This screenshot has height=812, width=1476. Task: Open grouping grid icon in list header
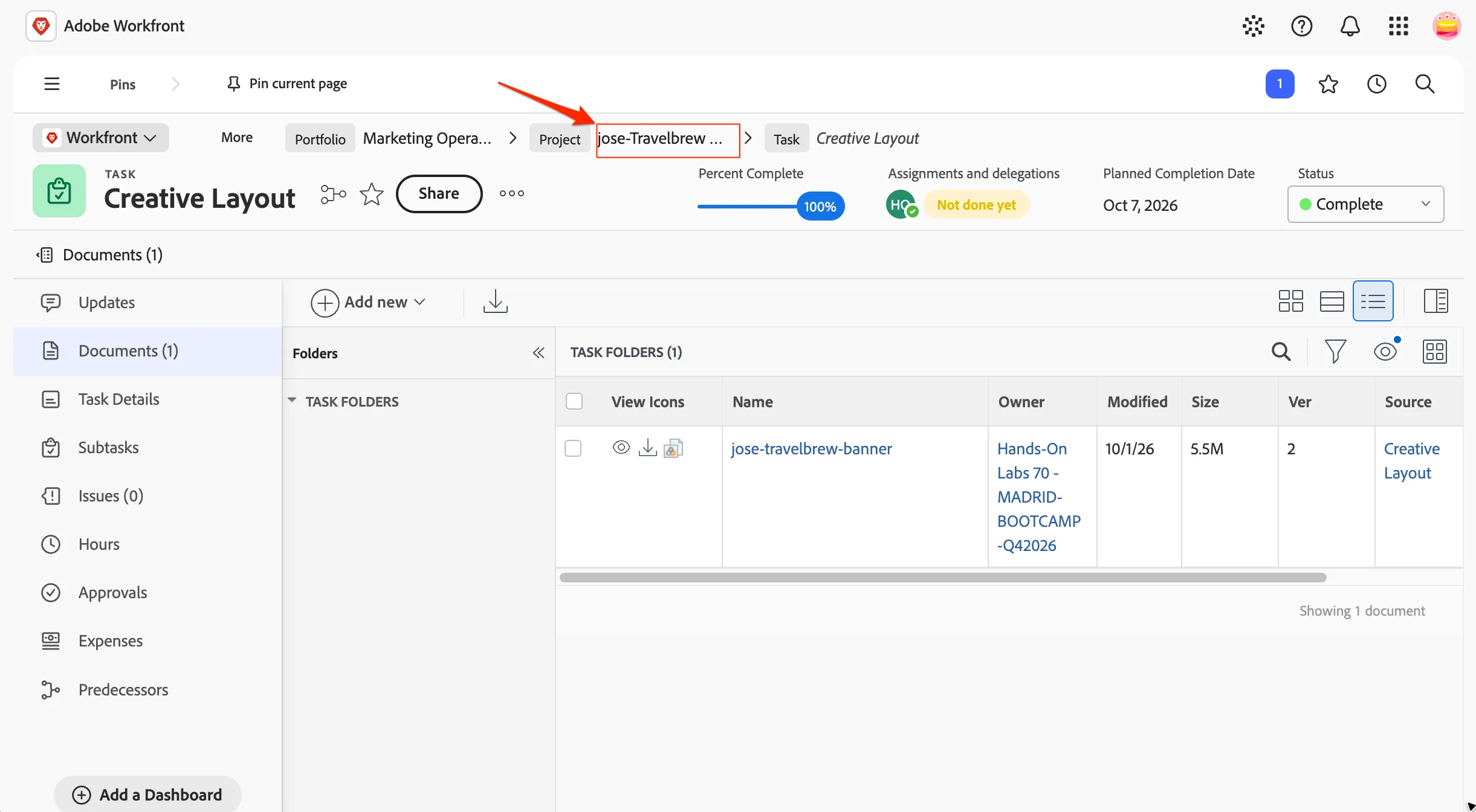[x=1434, y=352]
